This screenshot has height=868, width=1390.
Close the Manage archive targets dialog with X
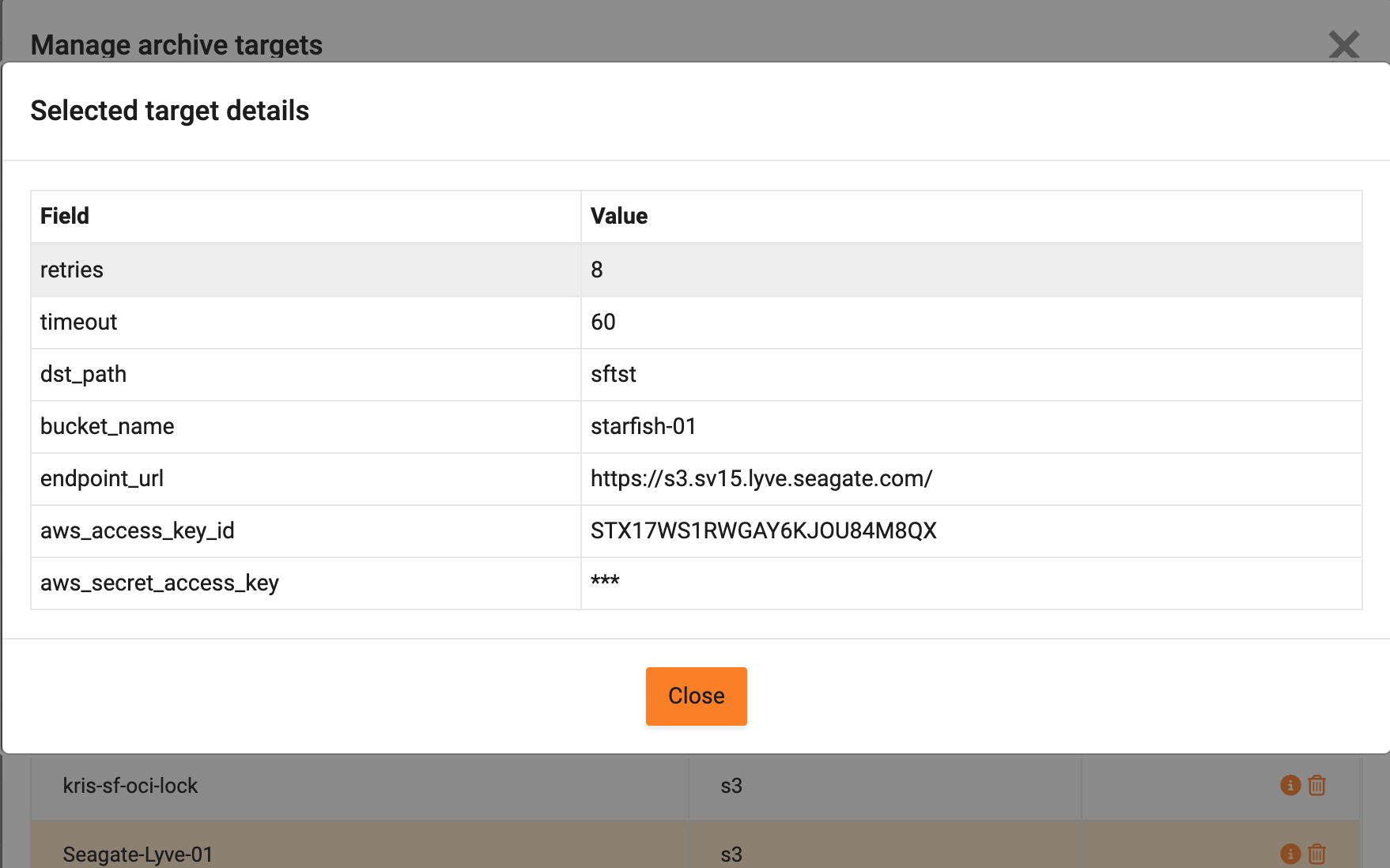click(x=1343, y=45)
